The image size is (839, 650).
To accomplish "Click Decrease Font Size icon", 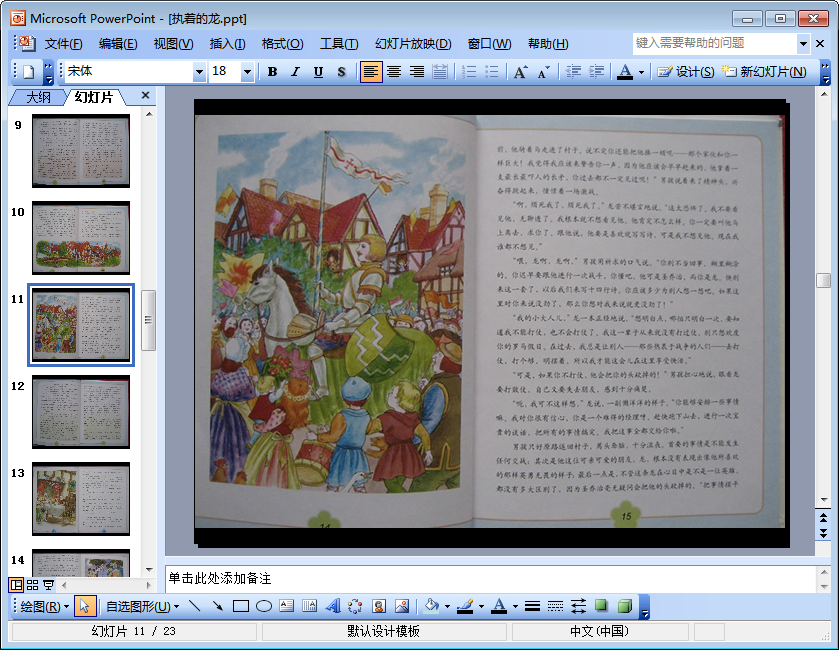I will click(x=544, y=72).
